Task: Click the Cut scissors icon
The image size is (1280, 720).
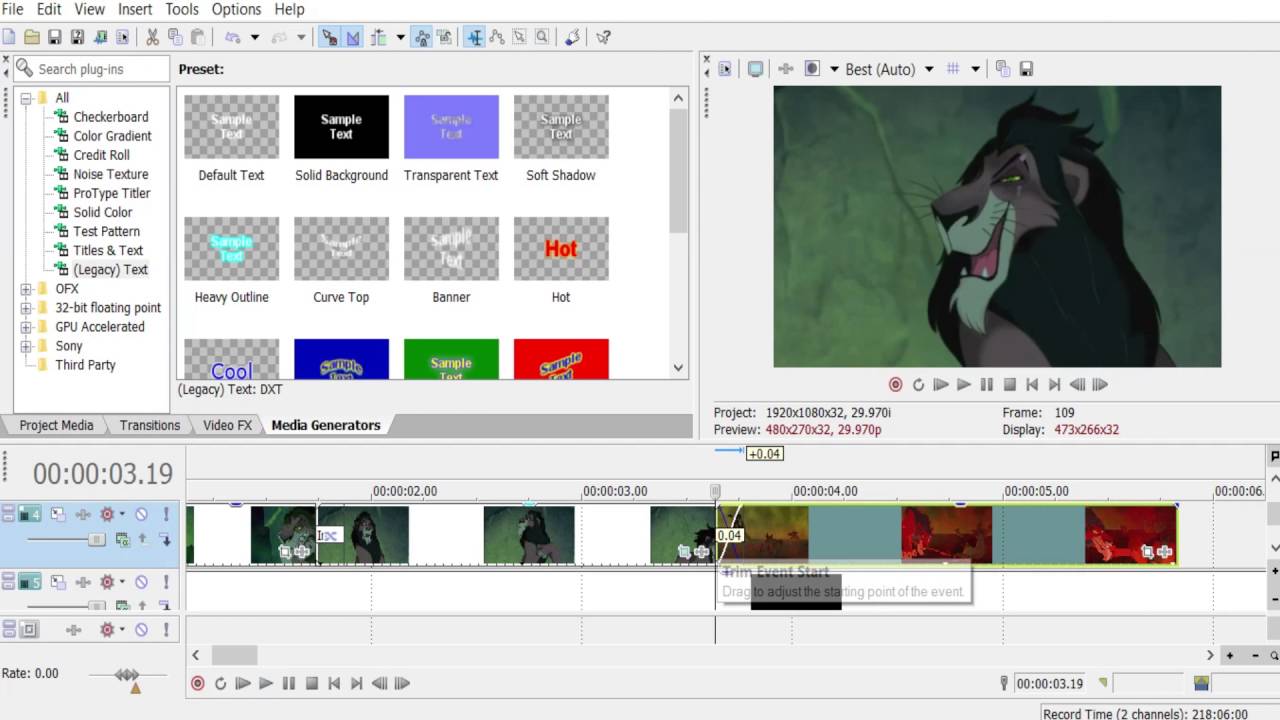Action: (152, 37)
